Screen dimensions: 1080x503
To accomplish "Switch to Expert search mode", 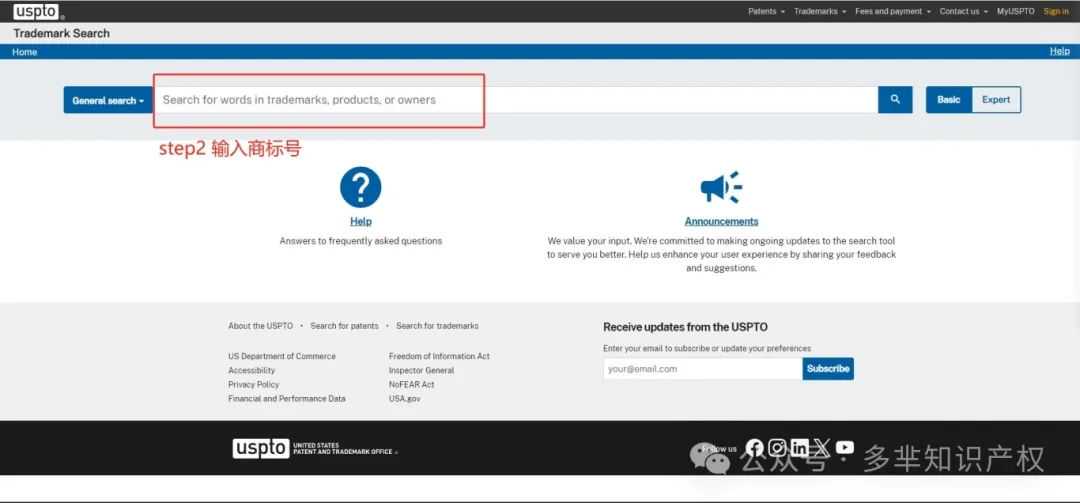I will [996, 100].
